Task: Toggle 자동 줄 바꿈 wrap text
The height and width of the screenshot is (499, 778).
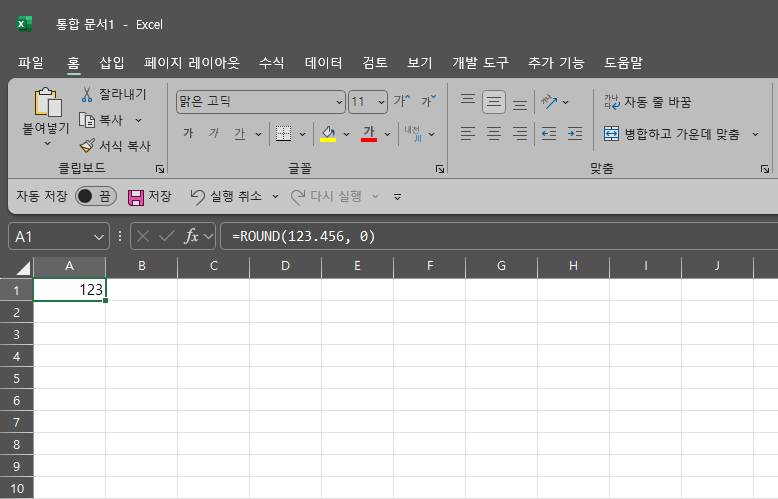Action: pyautogui.click(x=648, y=102)
